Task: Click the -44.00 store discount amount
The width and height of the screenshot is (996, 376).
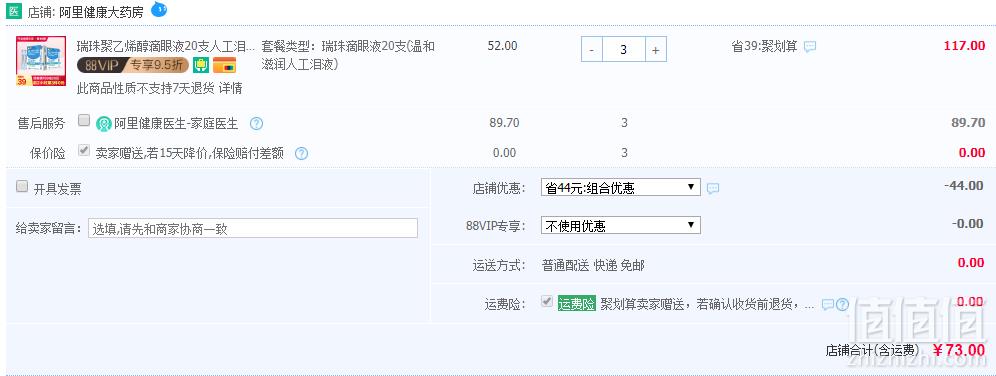Action: click(x=964, y=185)
